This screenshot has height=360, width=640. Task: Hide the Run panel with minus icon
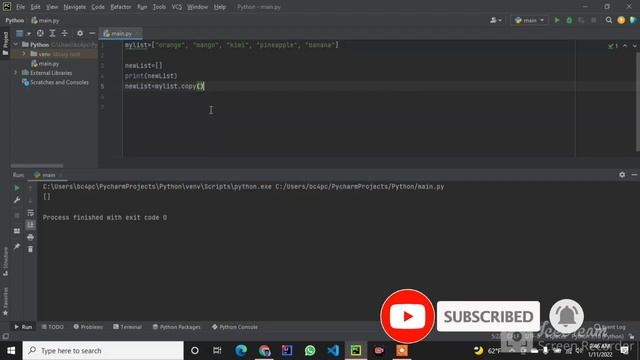pyautogui.click(x=634, y=175)
